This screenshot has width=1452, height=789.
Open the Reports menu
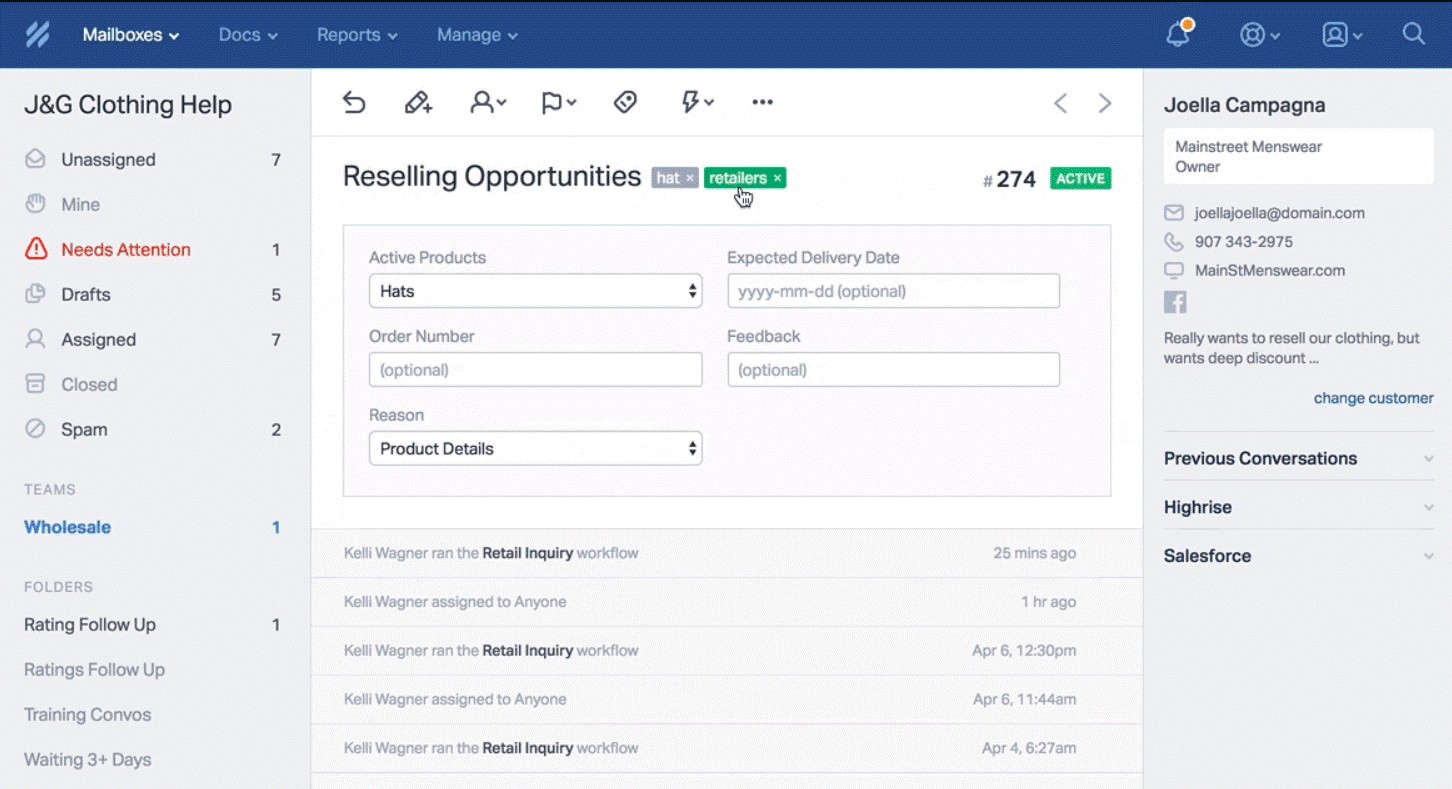[x=356, y=34]
